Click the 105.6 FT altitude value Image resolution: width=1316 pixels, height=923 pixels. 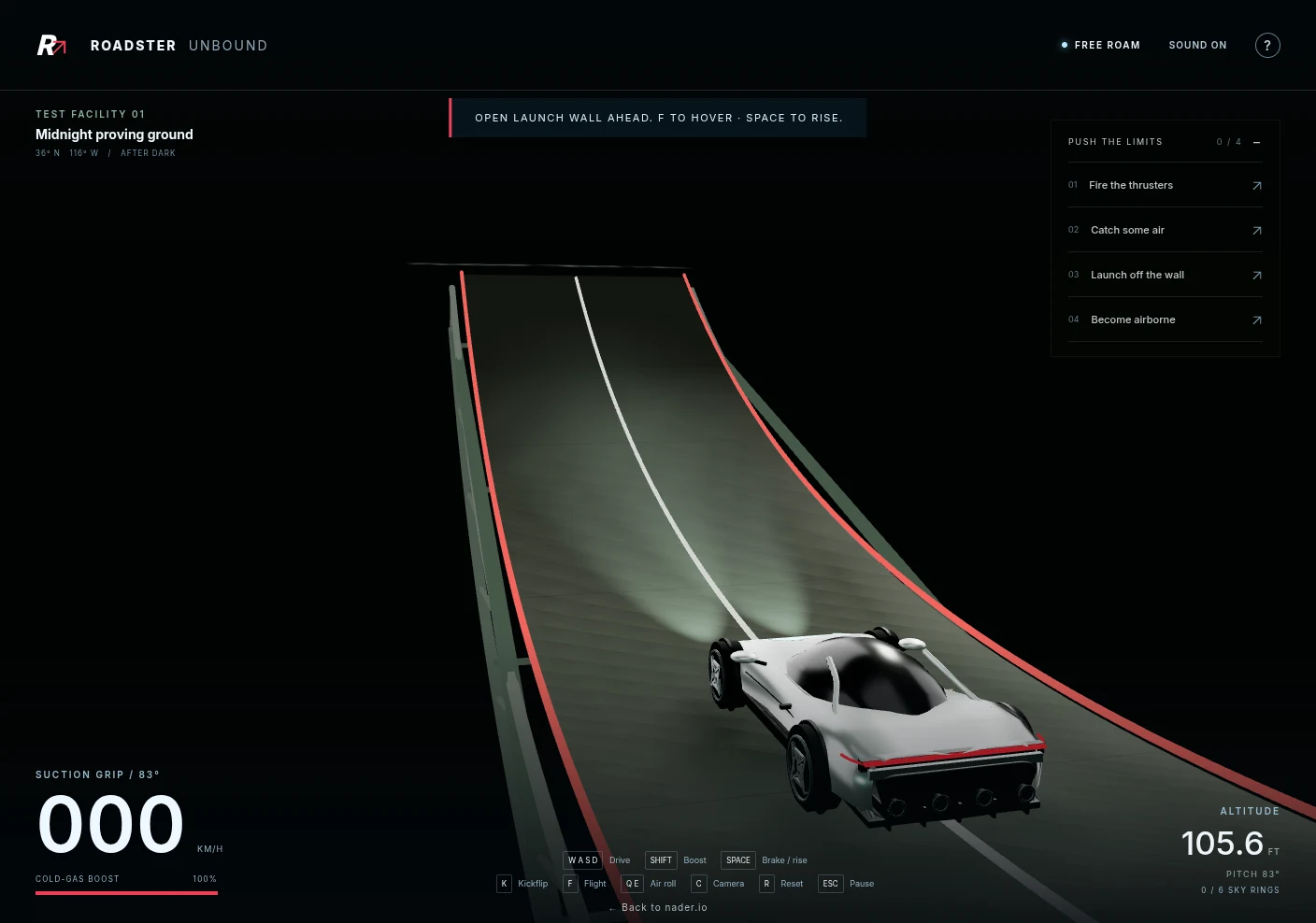click(1230, 844)
